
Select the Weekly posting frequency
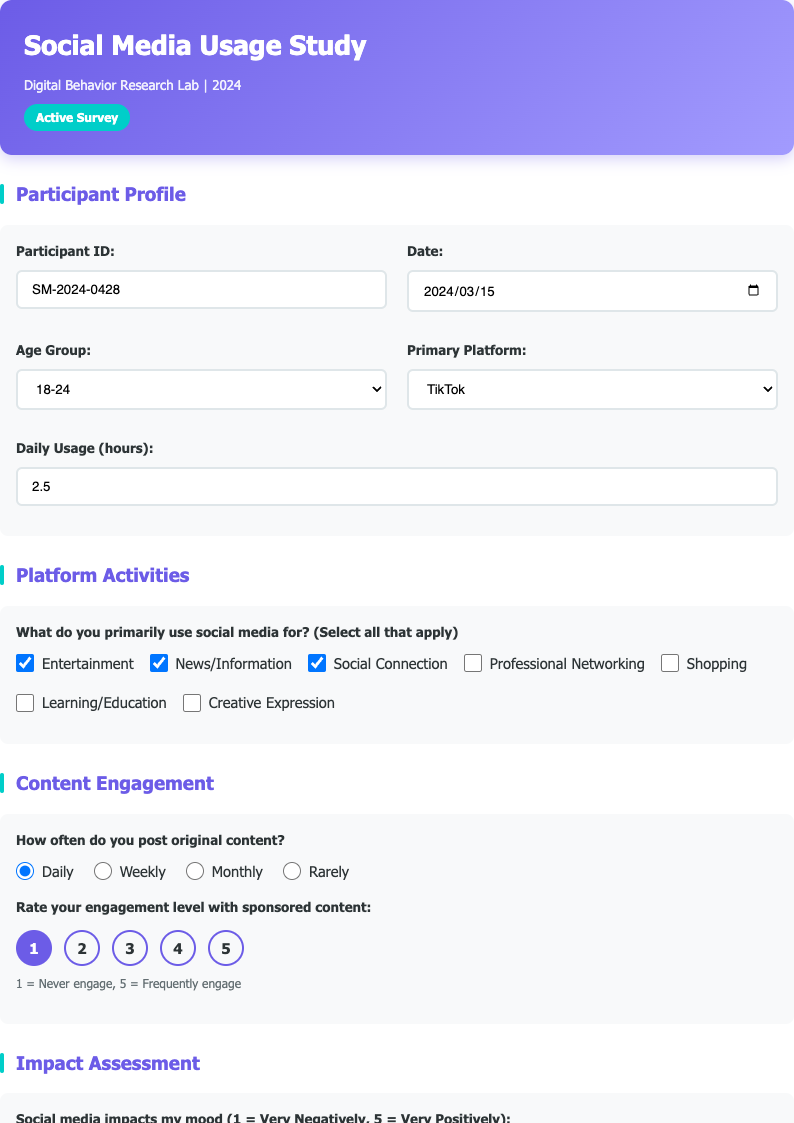pyautogui.click(x=102, y=871)
